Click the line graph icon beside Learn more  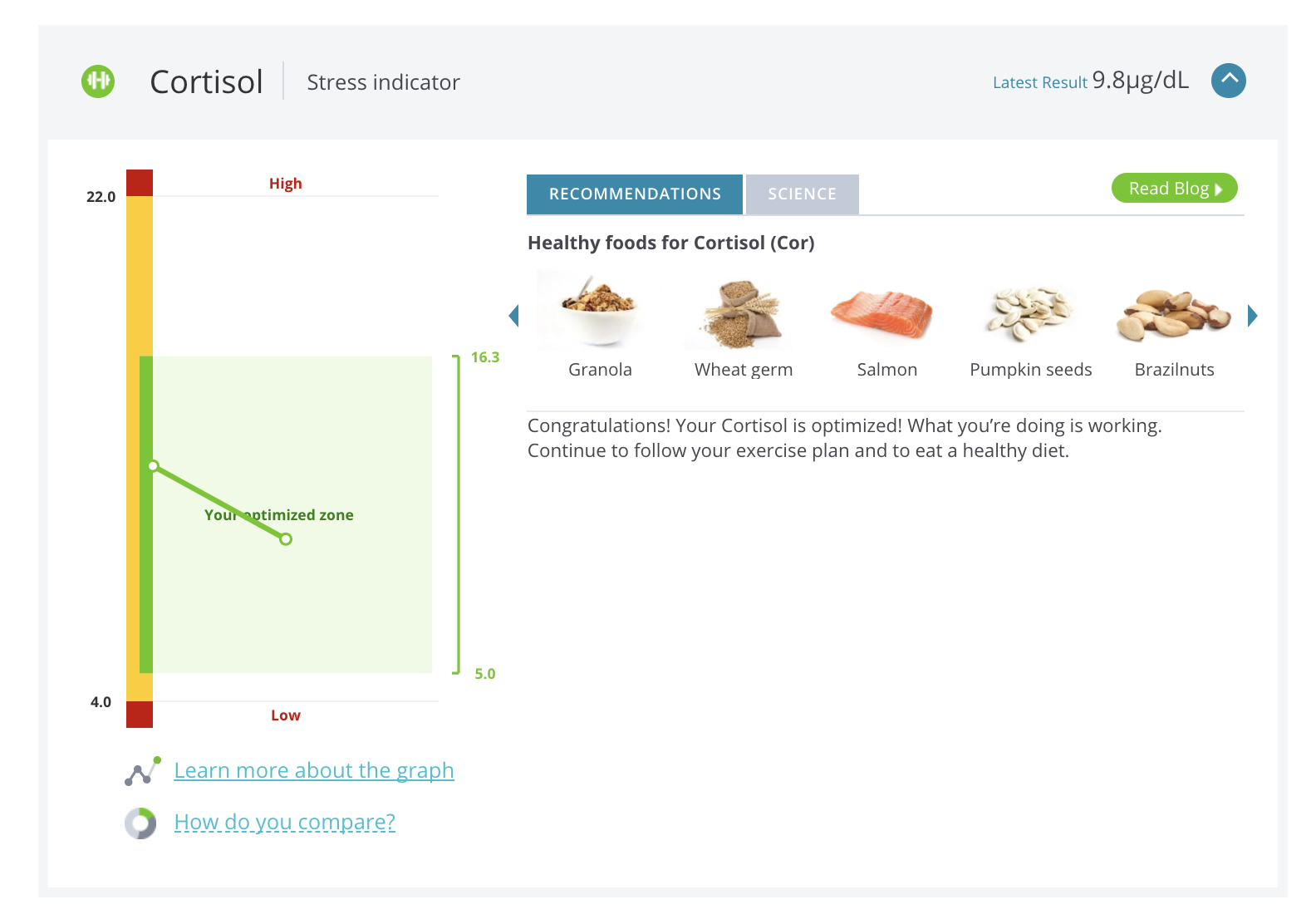click(142, 771)
